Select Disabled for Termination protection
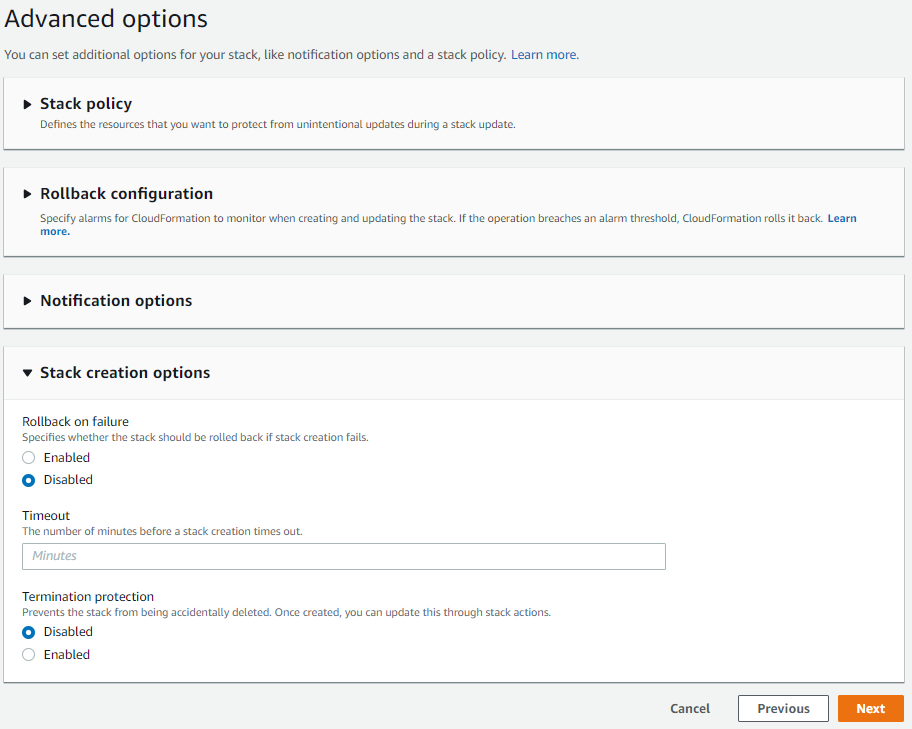 coord(29,632)
